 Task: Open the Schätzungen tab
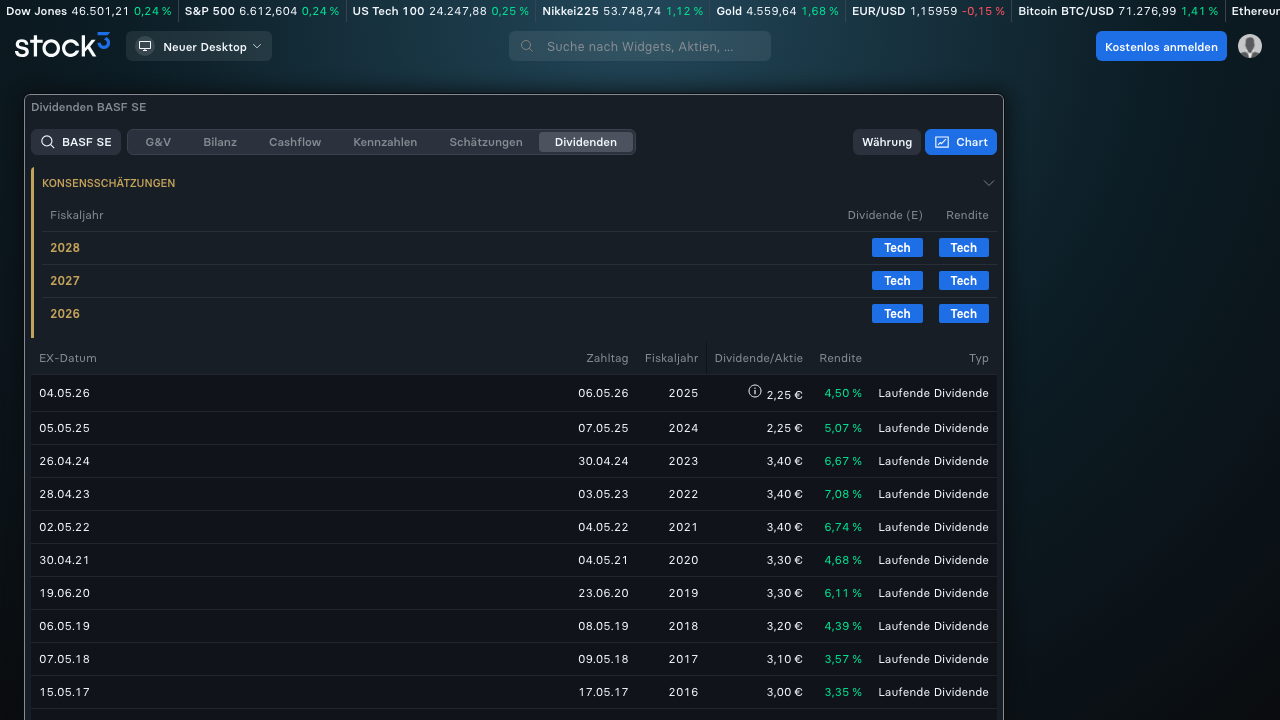(486, 142)
